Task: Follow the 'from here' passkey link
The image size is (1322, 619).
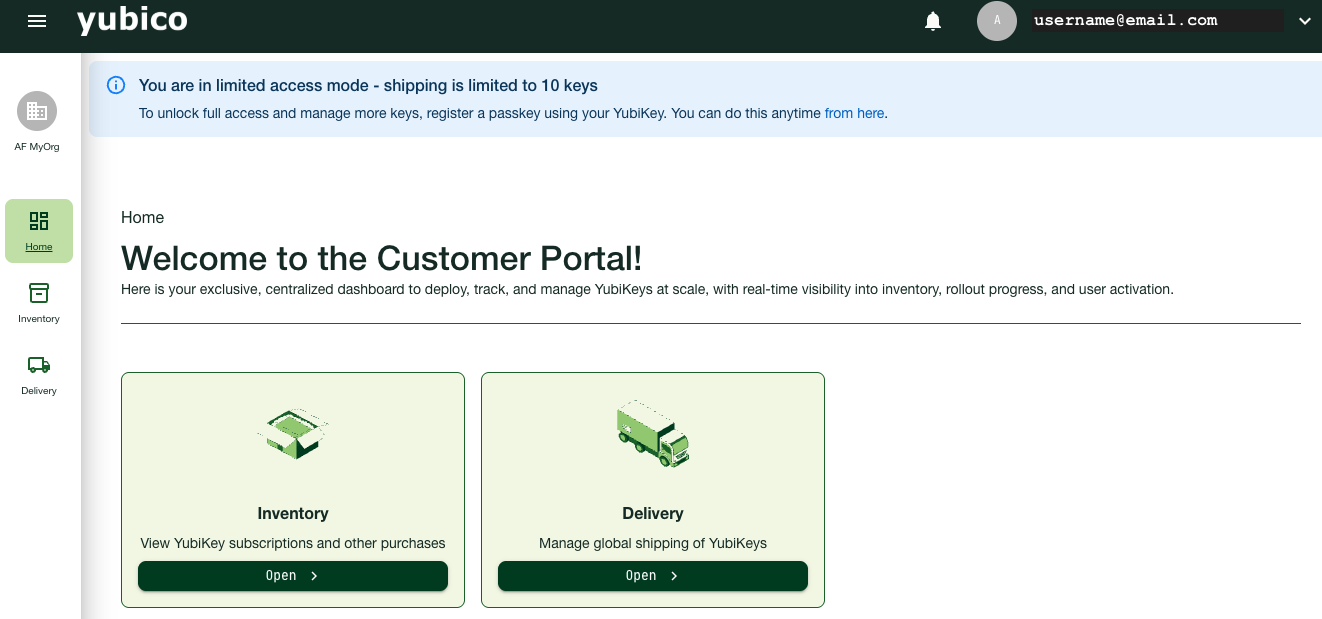Action: point(854,113)
